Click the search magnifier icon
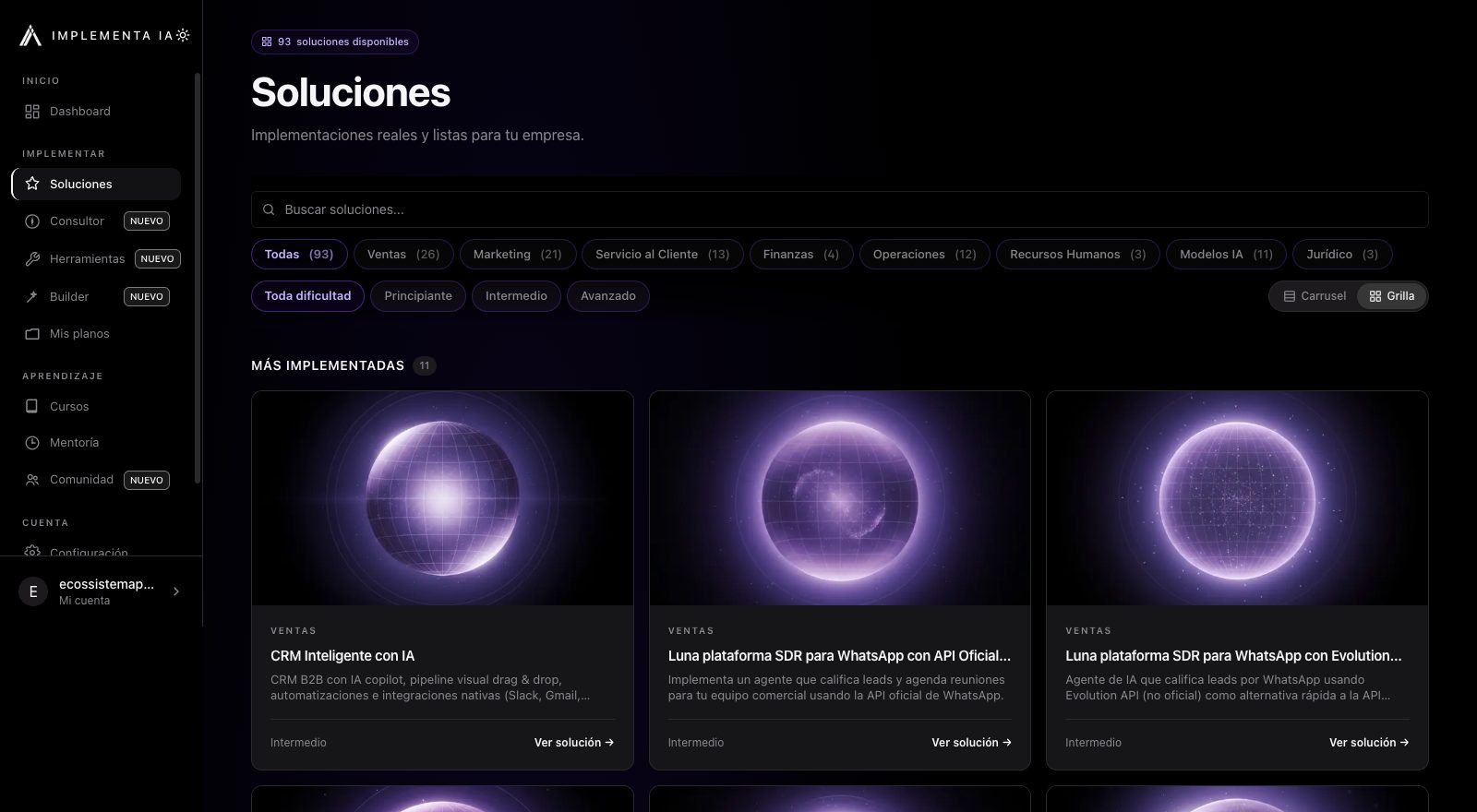Image resolution: width=1477 pixels, height=812 pixels. (269, 209)
